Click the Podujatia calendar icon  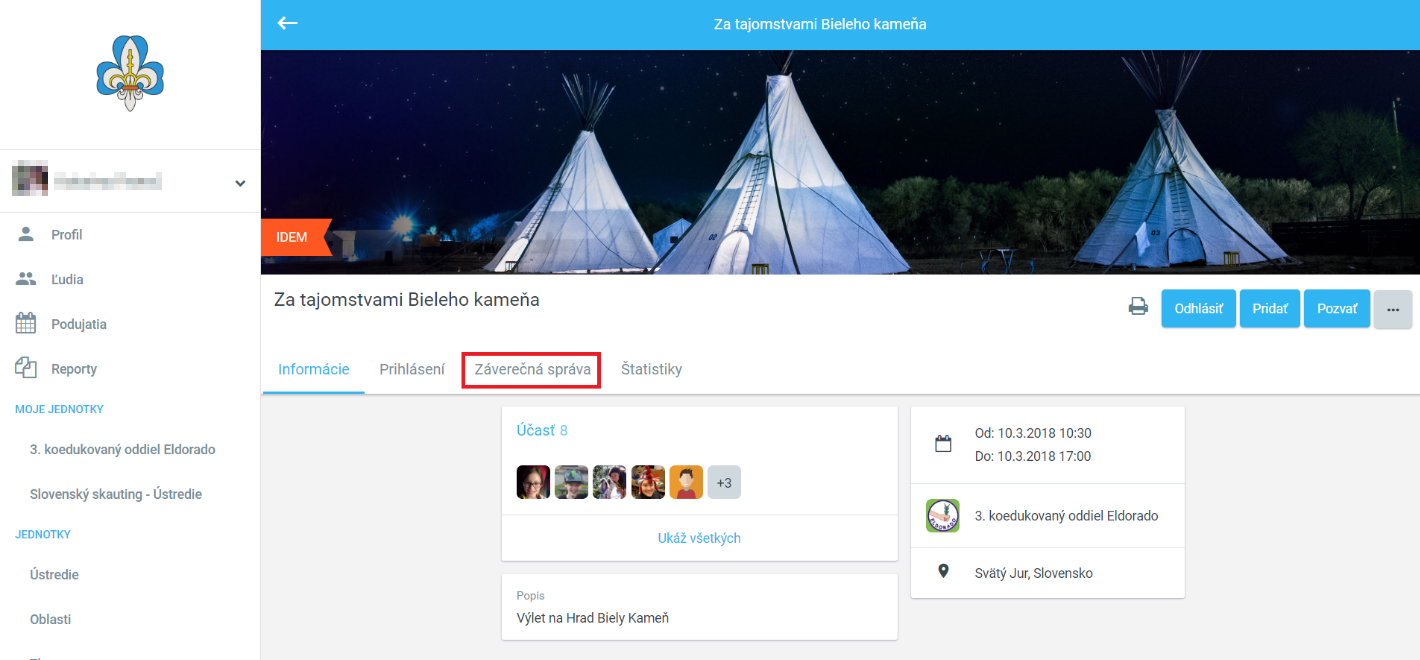coord(26,324)
